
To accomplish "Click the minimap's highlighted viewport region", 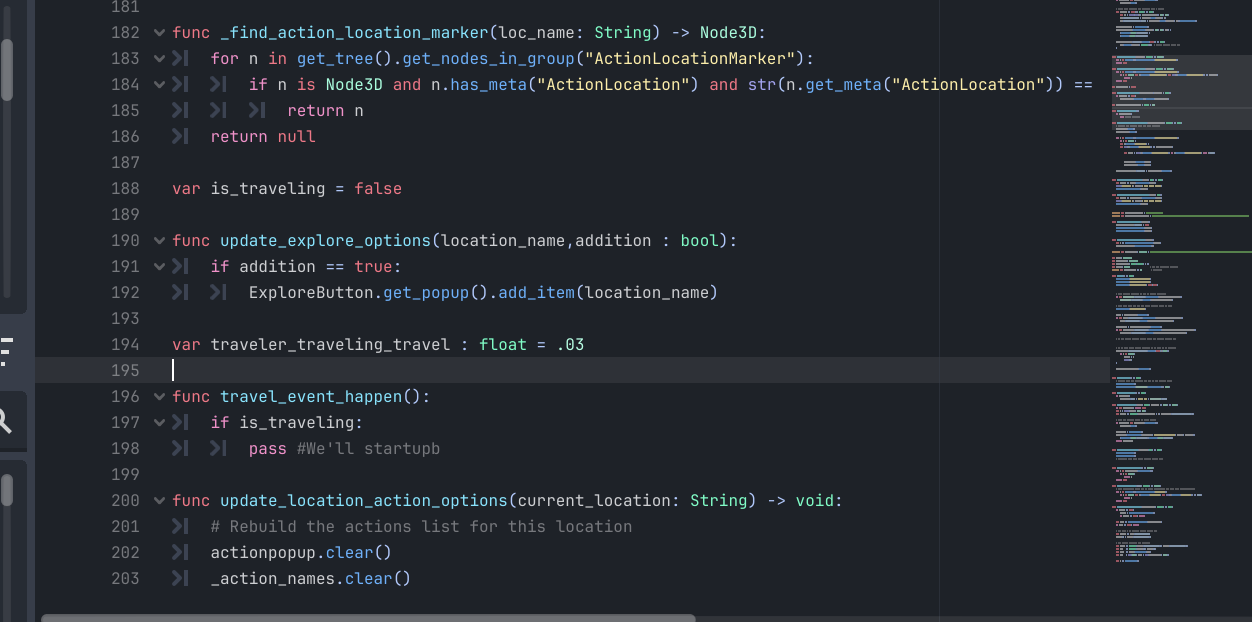I will tap(1180, 92).
